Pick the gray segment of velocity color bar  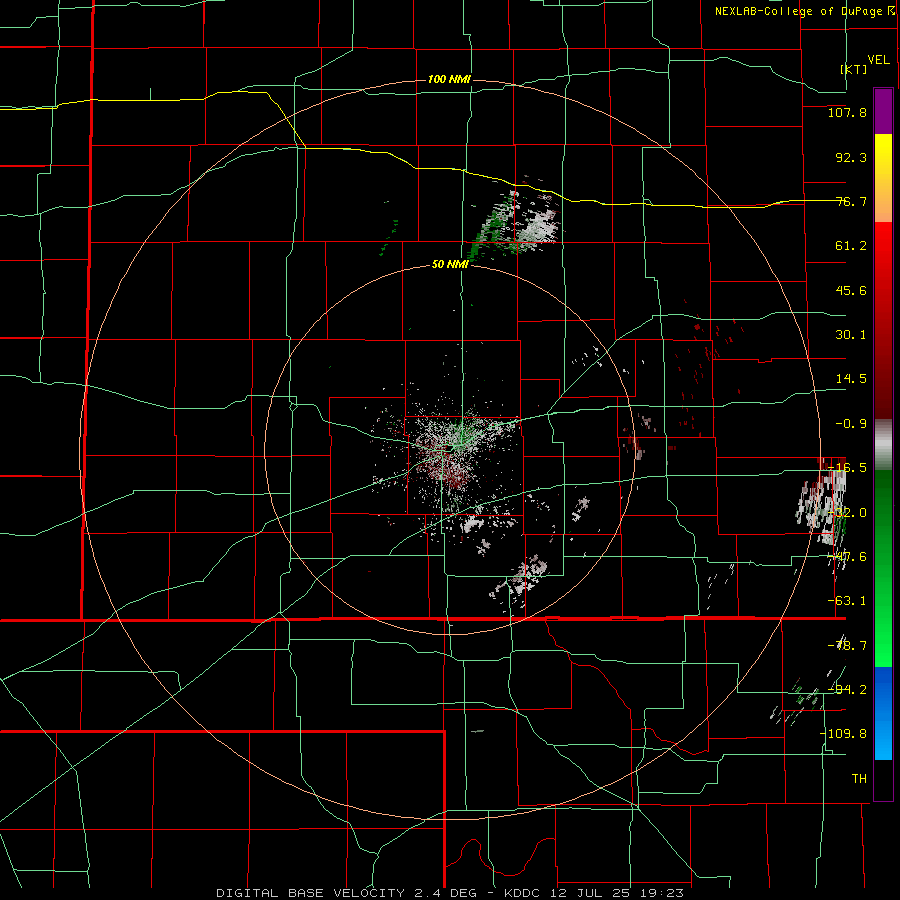[x=883, y=444]
